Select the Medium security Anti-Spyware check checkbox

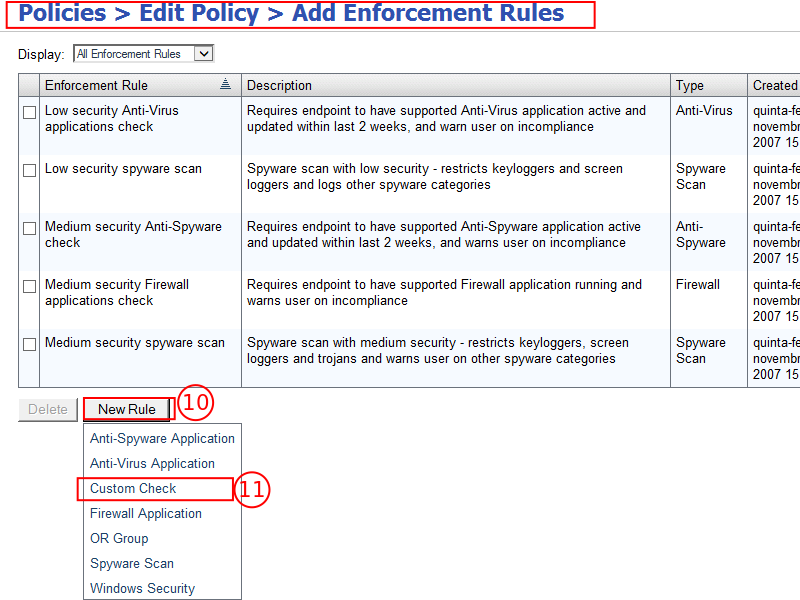(x=30, y=228)
